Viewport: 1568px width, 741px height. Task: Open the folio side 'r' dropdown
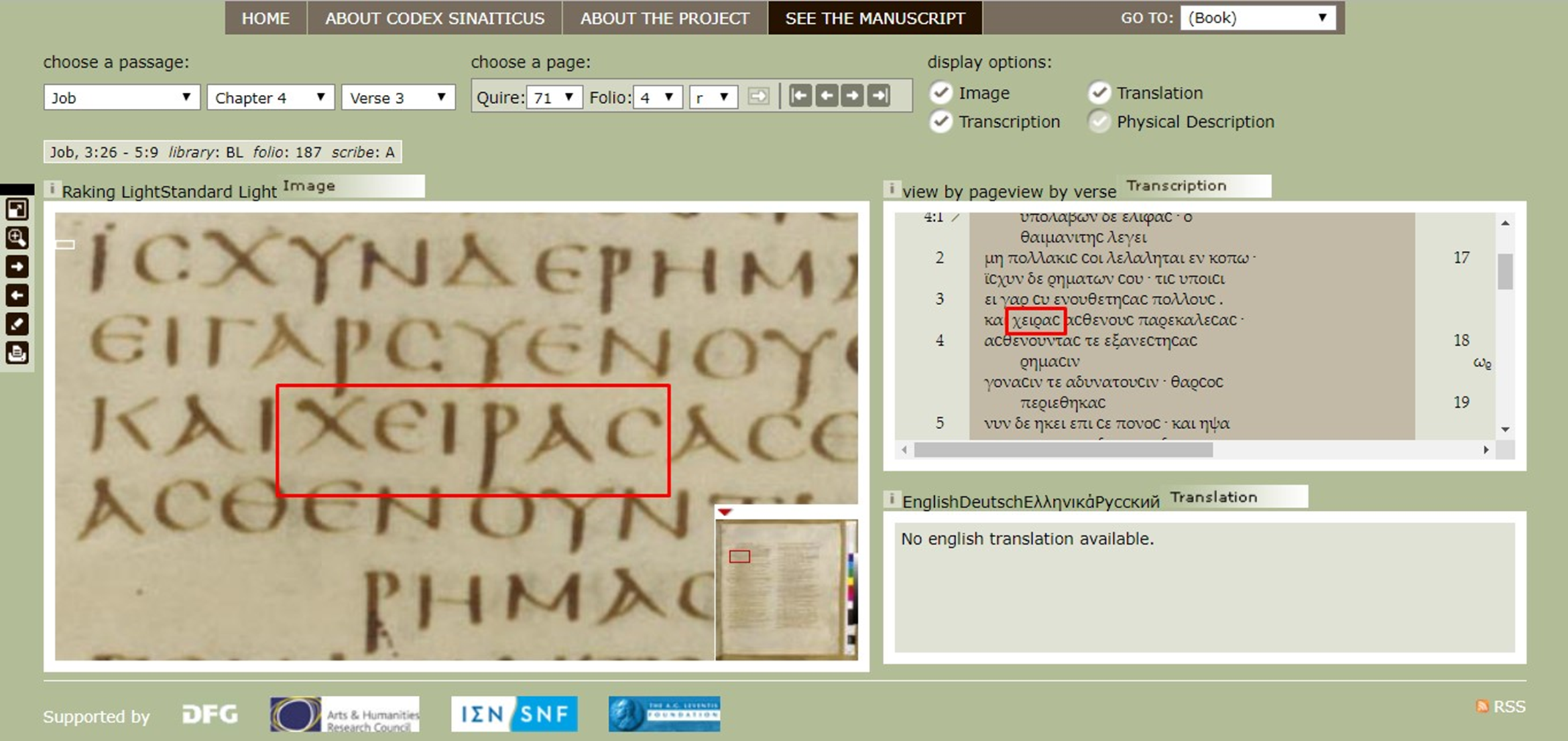pos(713,98)
